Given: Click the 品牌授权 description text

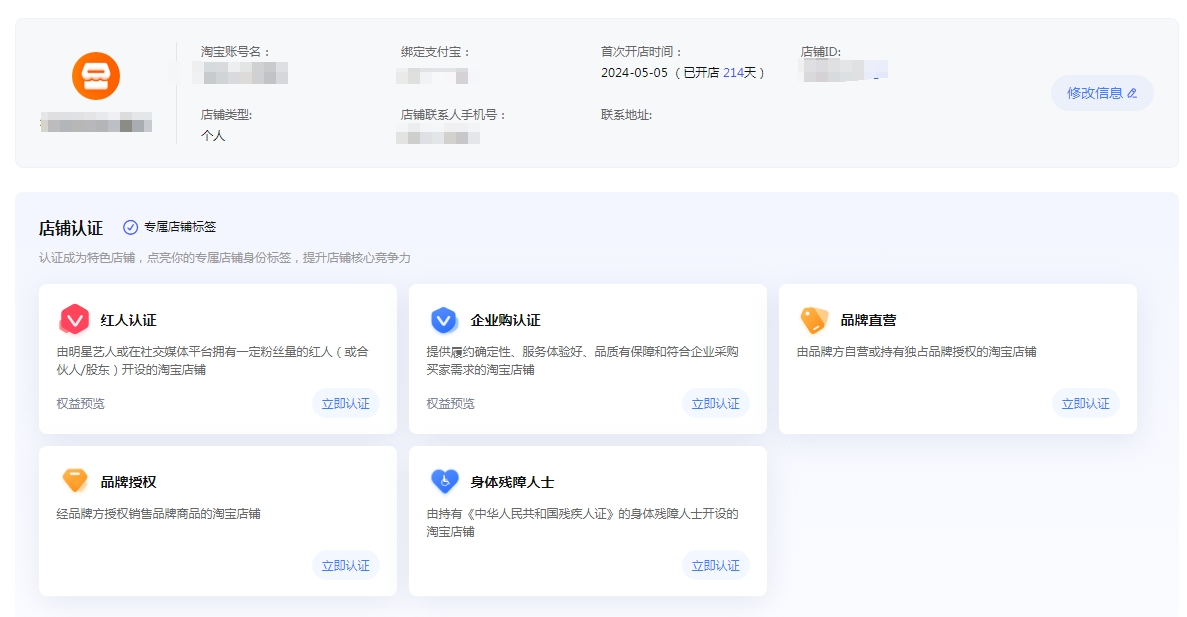Looking at the screenshot, I should 158,514.
